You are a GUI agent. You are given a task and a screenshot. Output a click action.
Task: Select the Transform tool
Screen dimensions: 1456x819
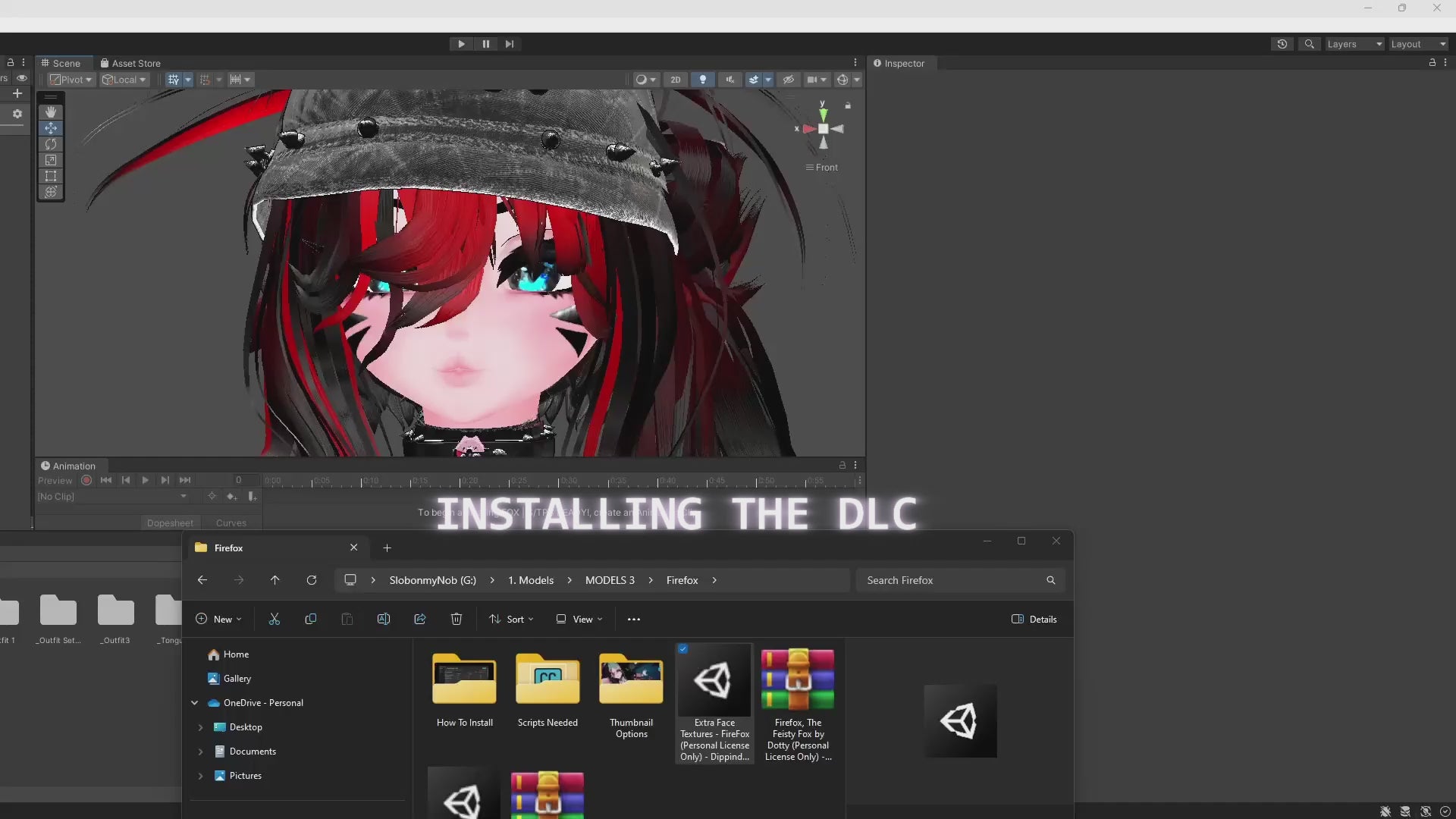point(51,192)
